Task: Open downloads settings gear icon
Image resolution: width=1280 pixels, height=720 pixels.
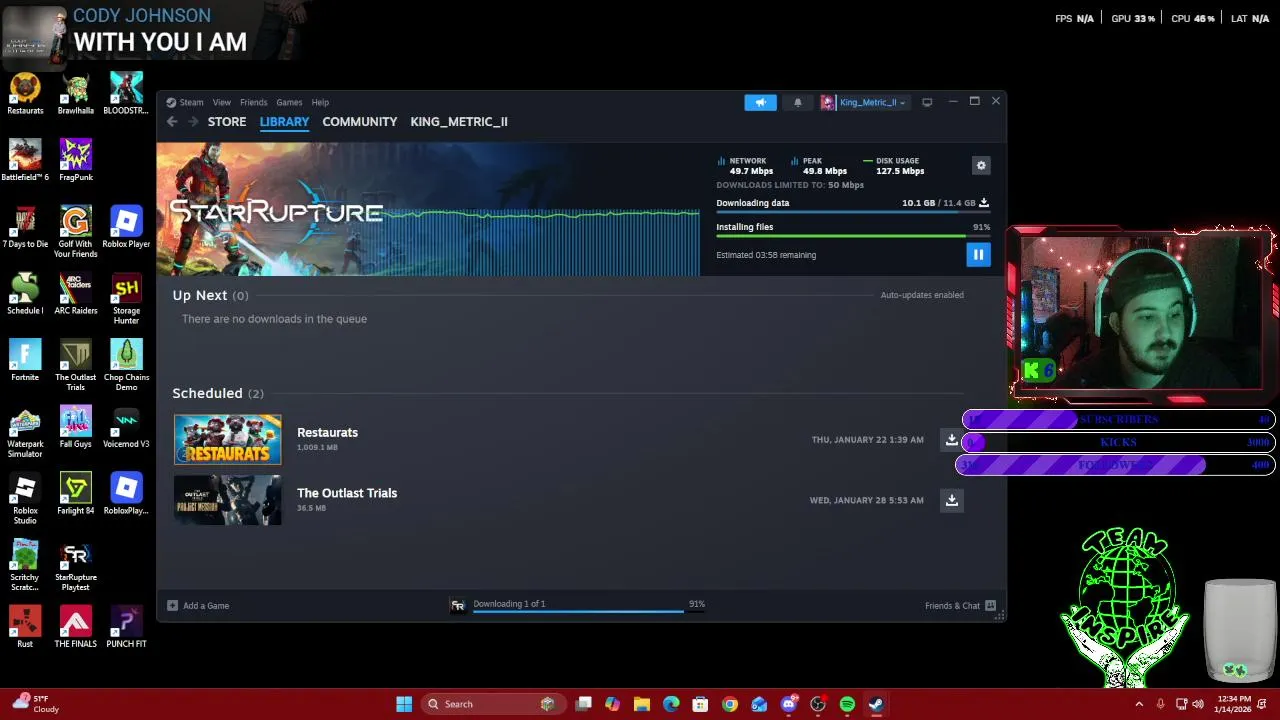Action: click(981, 166)
